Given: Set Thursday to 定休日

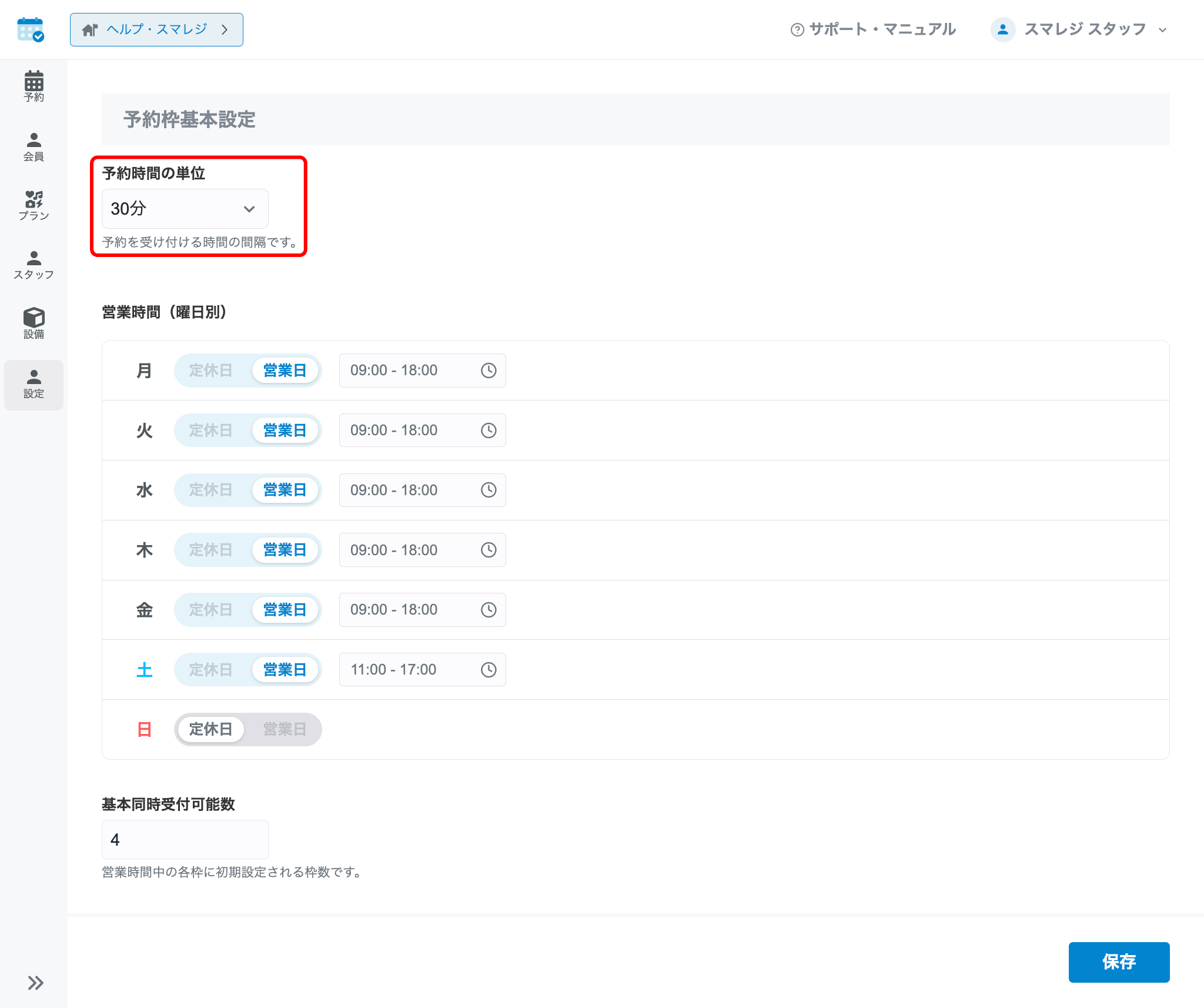Looking at the screenshot, I should pos(210,550).
